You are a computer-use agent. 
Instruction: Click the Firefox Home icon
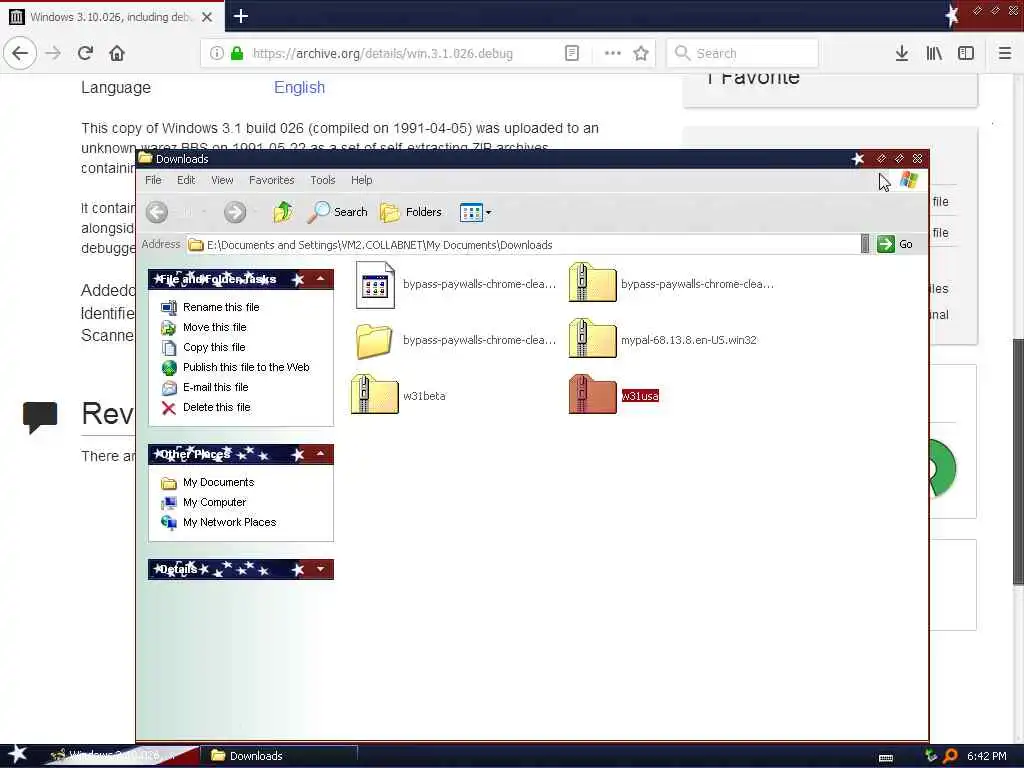(x=117, y=54)
